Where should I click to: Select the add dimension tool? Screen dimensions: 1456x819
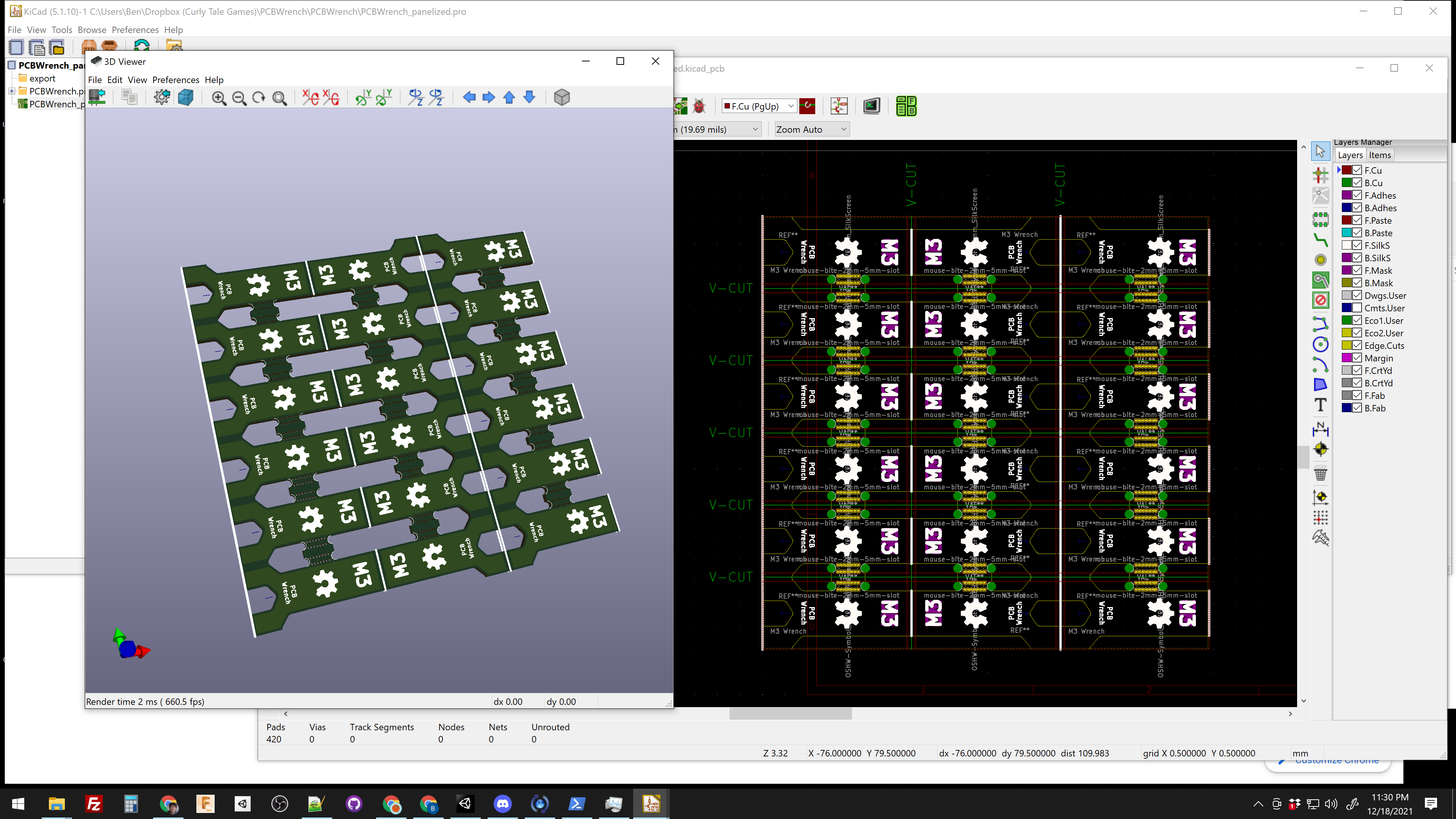(1320, 429)
